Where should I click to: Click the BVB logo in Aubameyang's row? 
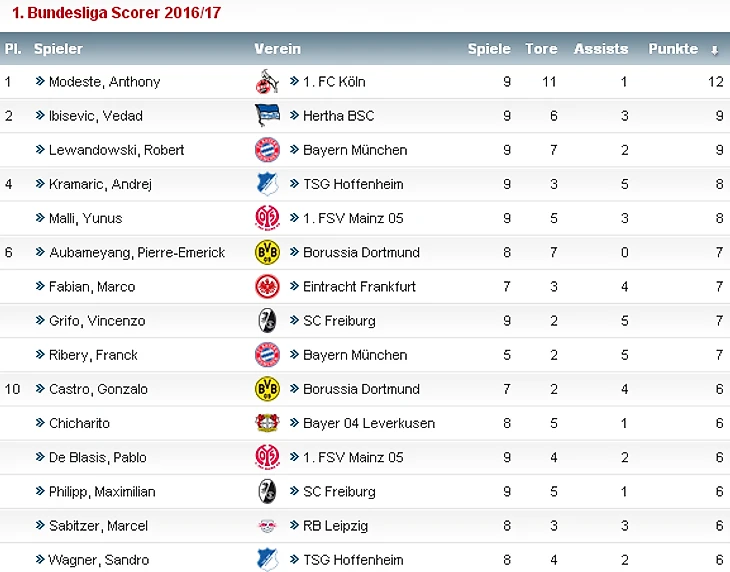click(267, 252)
